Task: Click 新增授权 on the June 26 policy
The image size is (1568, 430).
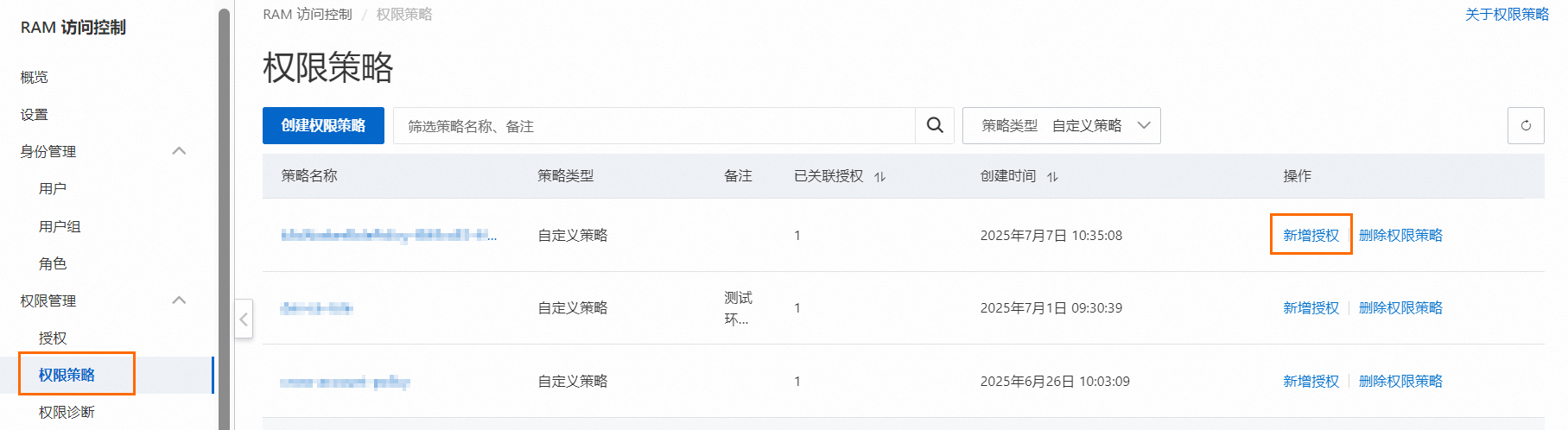Action: click(1311, 381)
